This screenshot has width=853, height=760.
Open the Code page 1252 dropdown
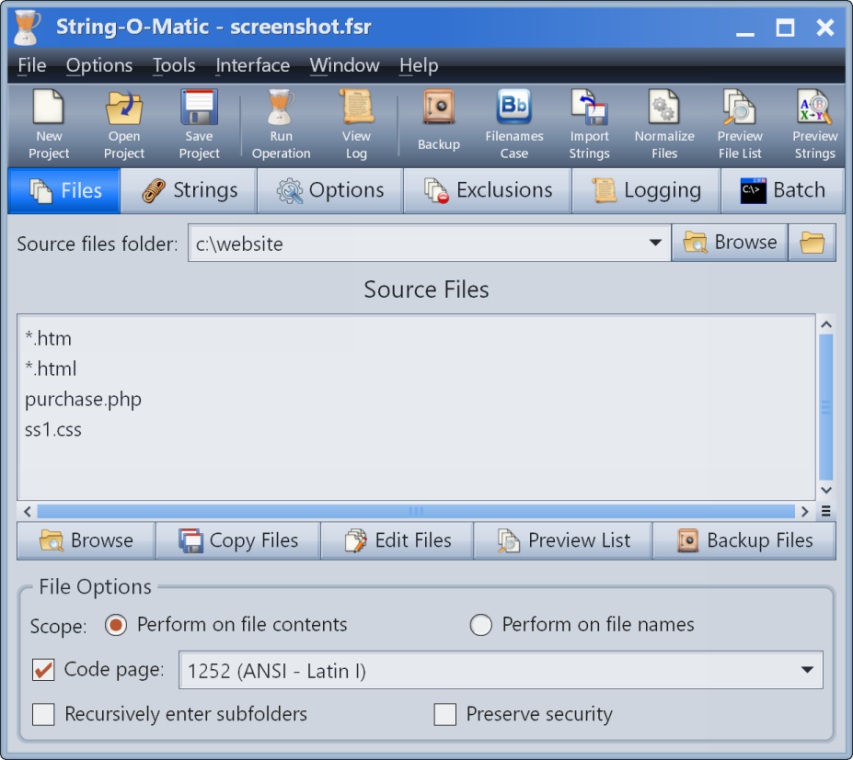click(x=807, y=670)
